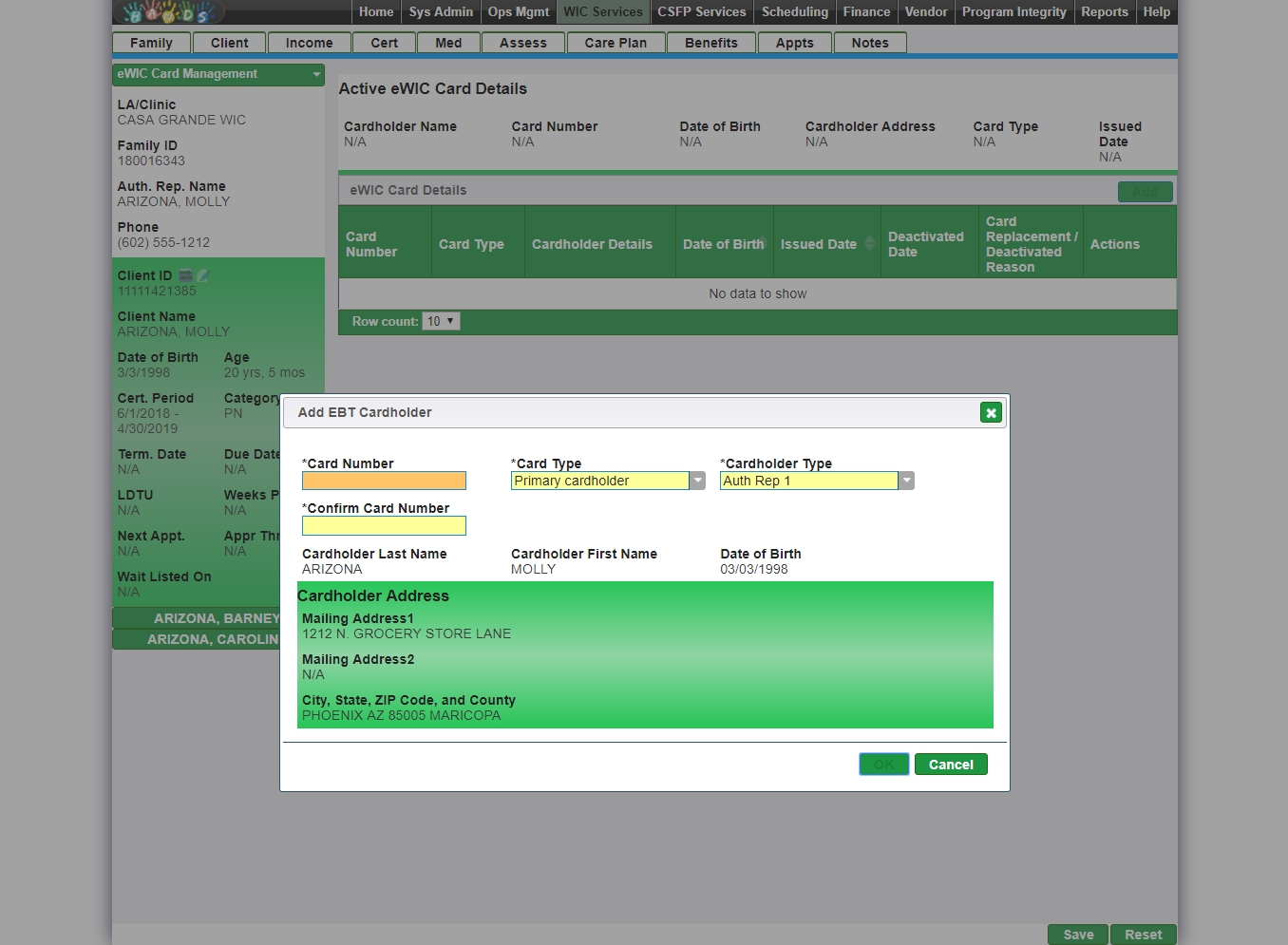This screenshot has height=945, width=1288.
Task: Click the Confirm Card Number field
Action: (384, 525)
